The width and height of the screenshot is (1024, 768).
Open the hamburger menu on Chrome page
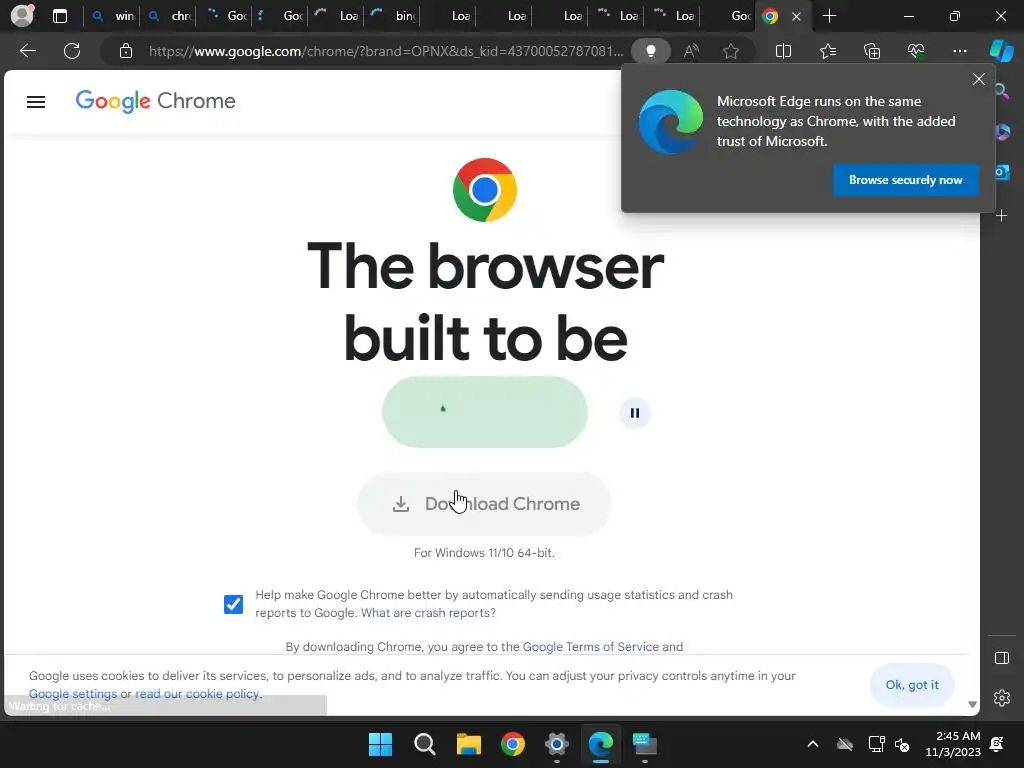(x=36, y=102)
